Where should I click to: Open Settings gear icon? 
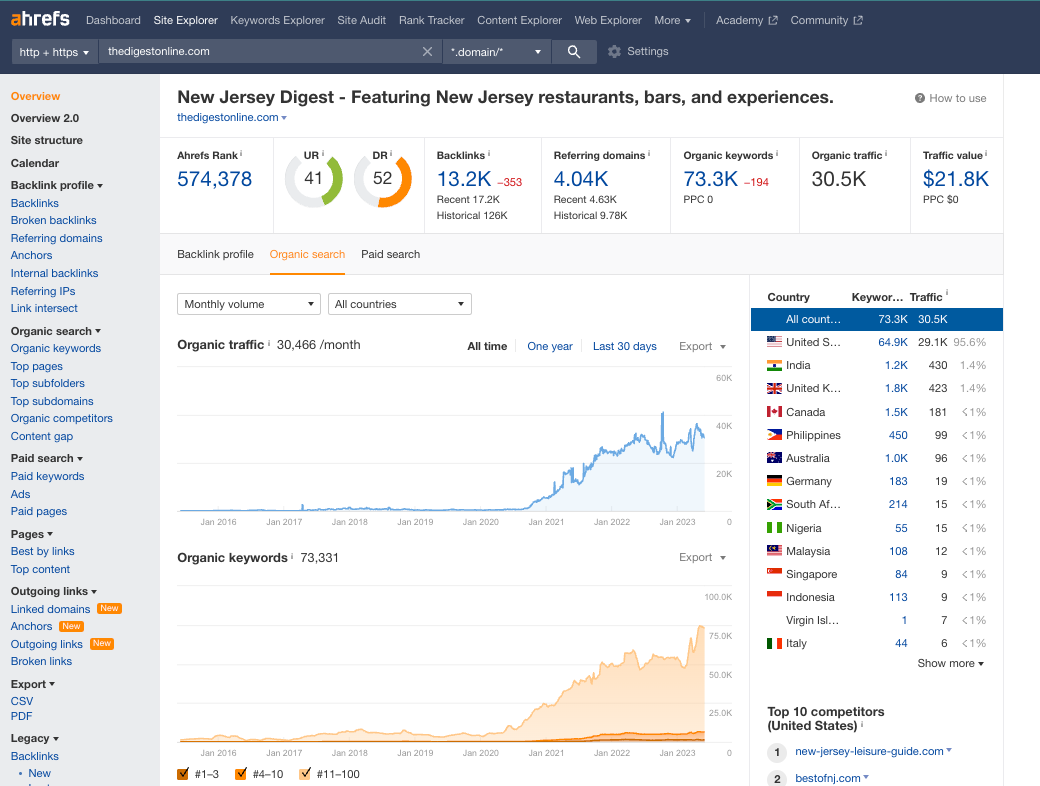(614, 52)
